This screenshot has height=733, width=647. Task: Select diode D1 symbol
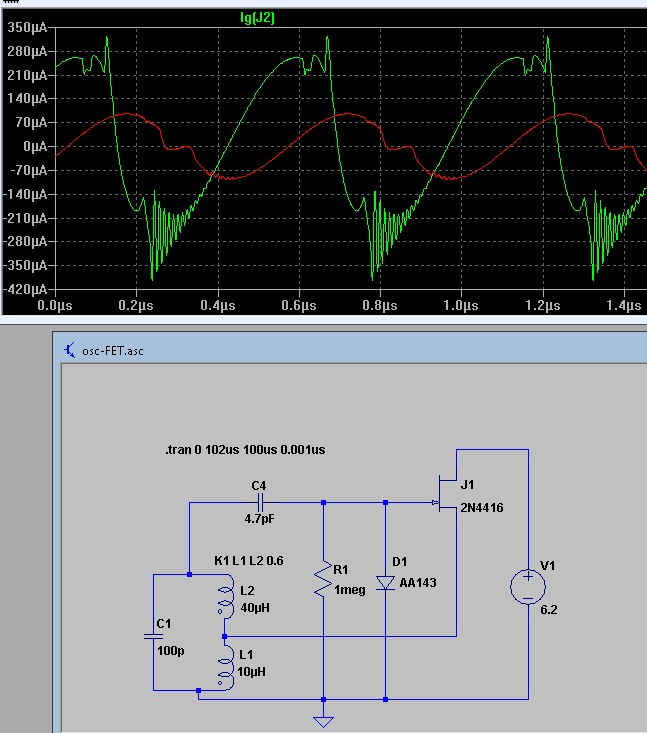coord(385,583)
